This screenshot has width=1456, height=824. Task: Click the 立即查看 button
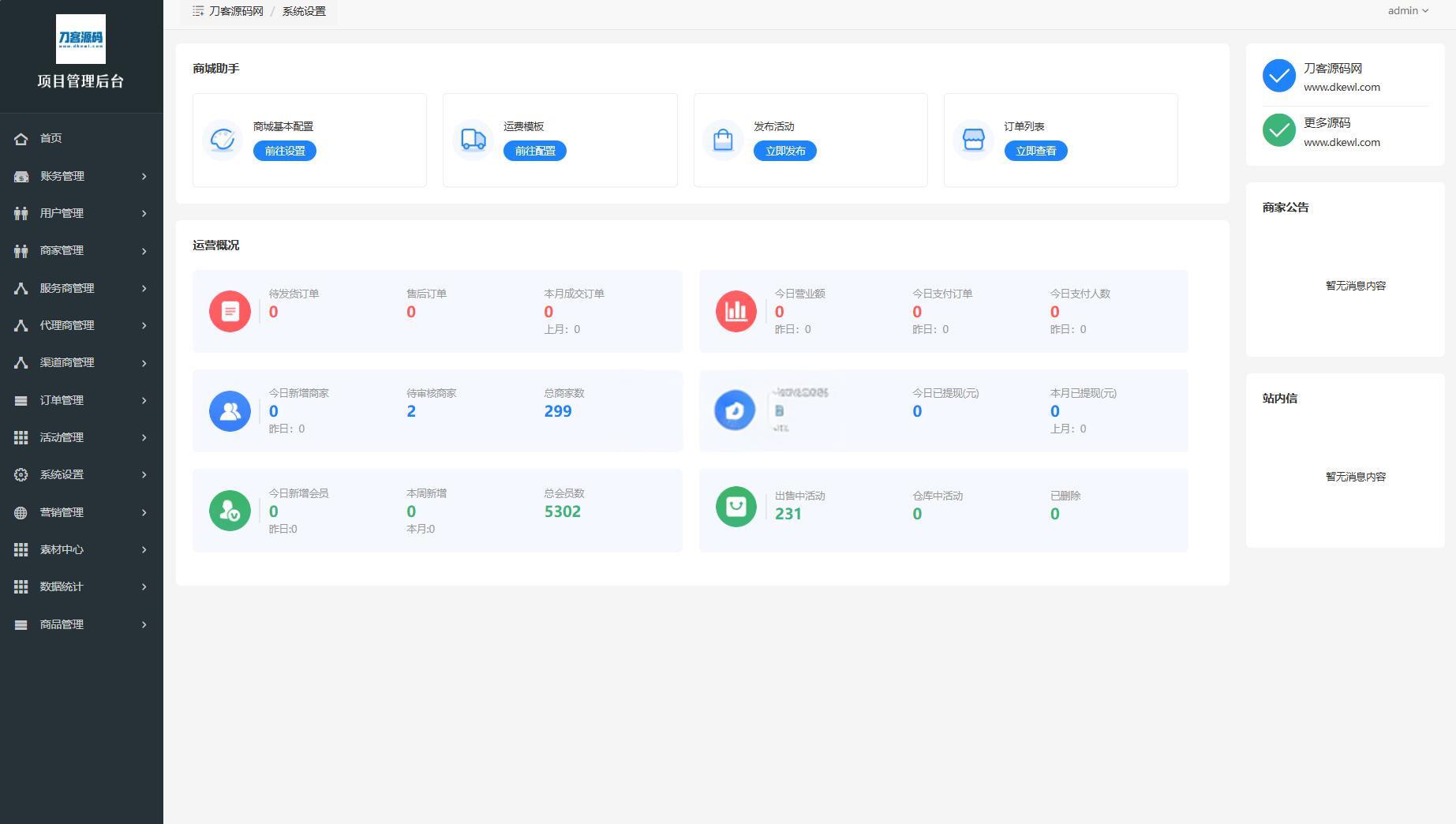coord(1035,151)
